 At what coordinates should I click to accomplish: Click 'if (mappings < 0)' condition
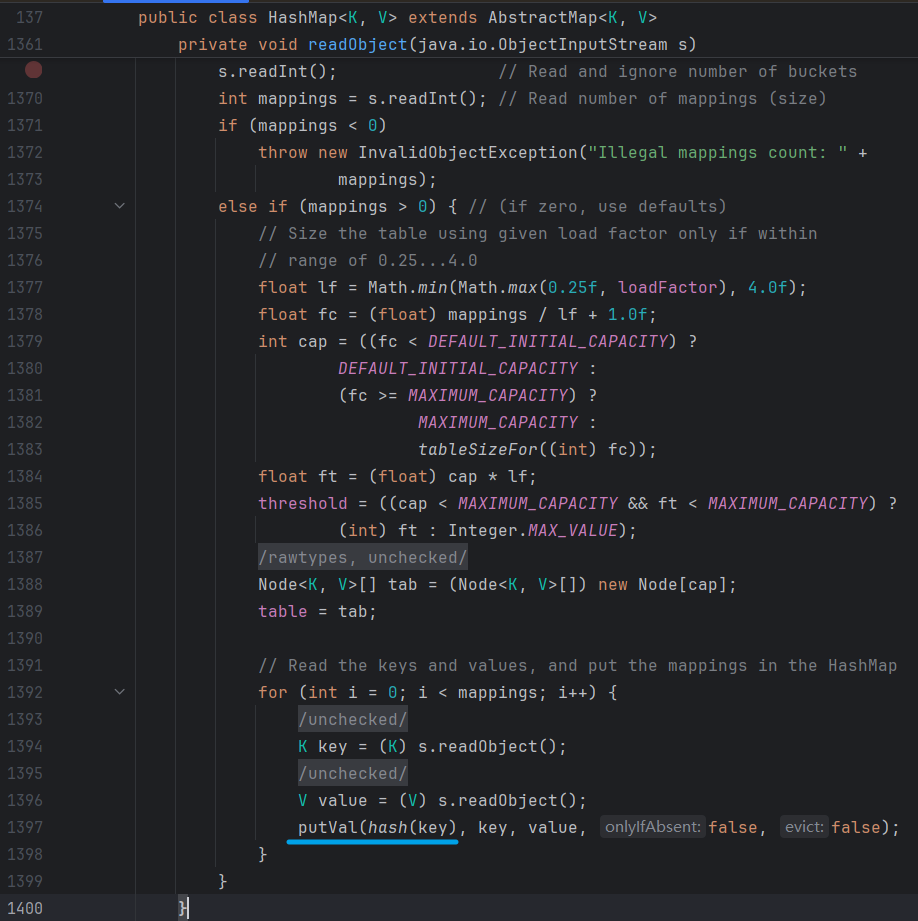[302, 125]
